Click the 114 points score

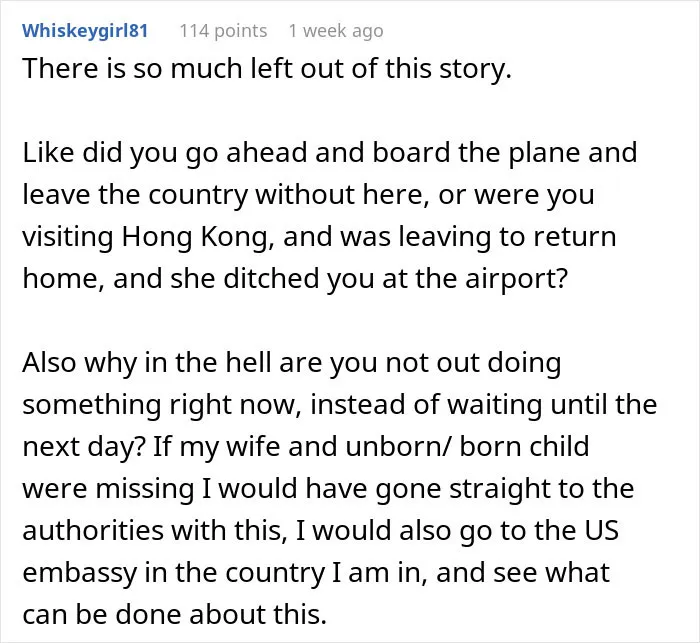click(223, 31)
